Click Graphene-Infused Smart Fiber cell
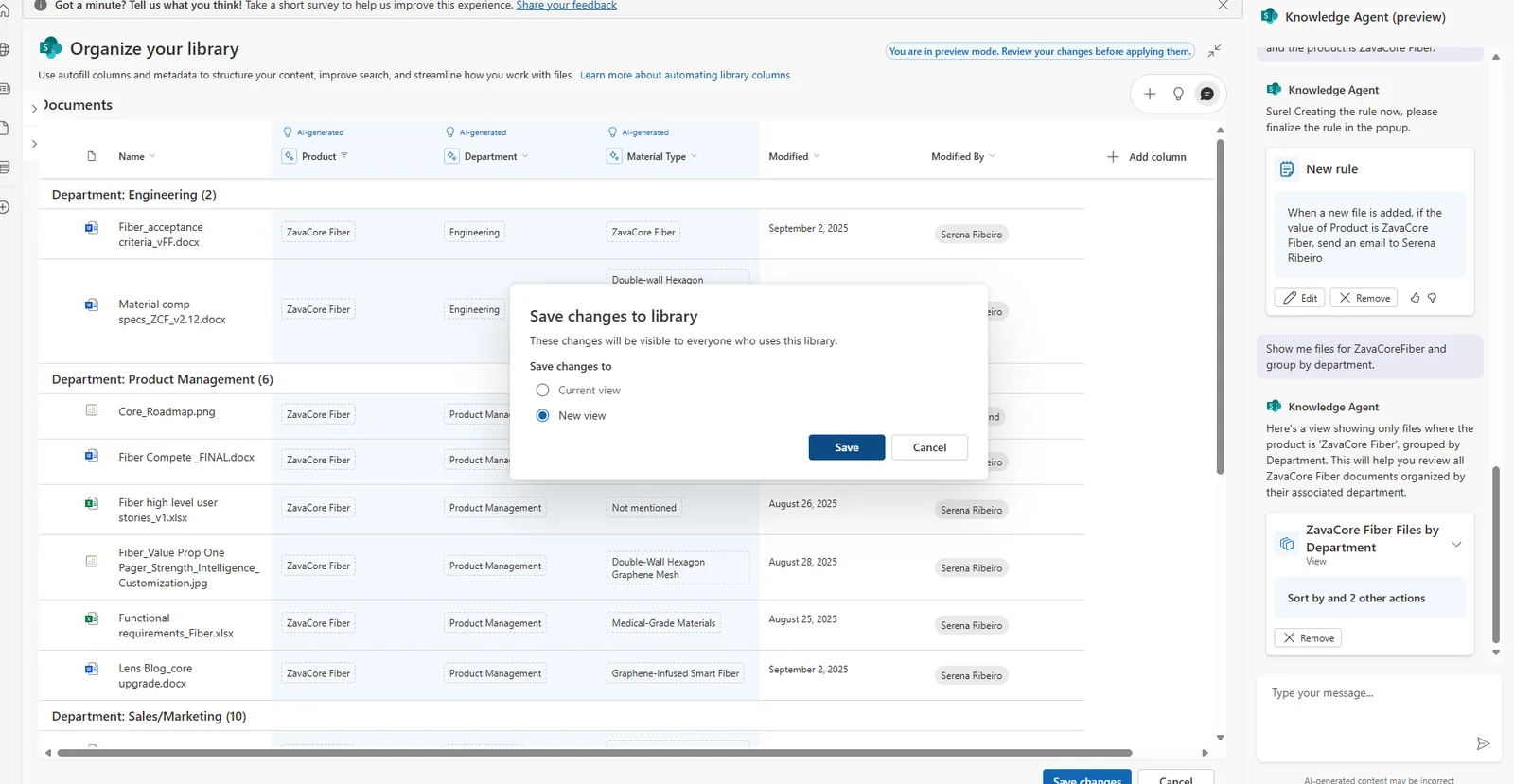The image size is (1514, 784). coord(676,673)
